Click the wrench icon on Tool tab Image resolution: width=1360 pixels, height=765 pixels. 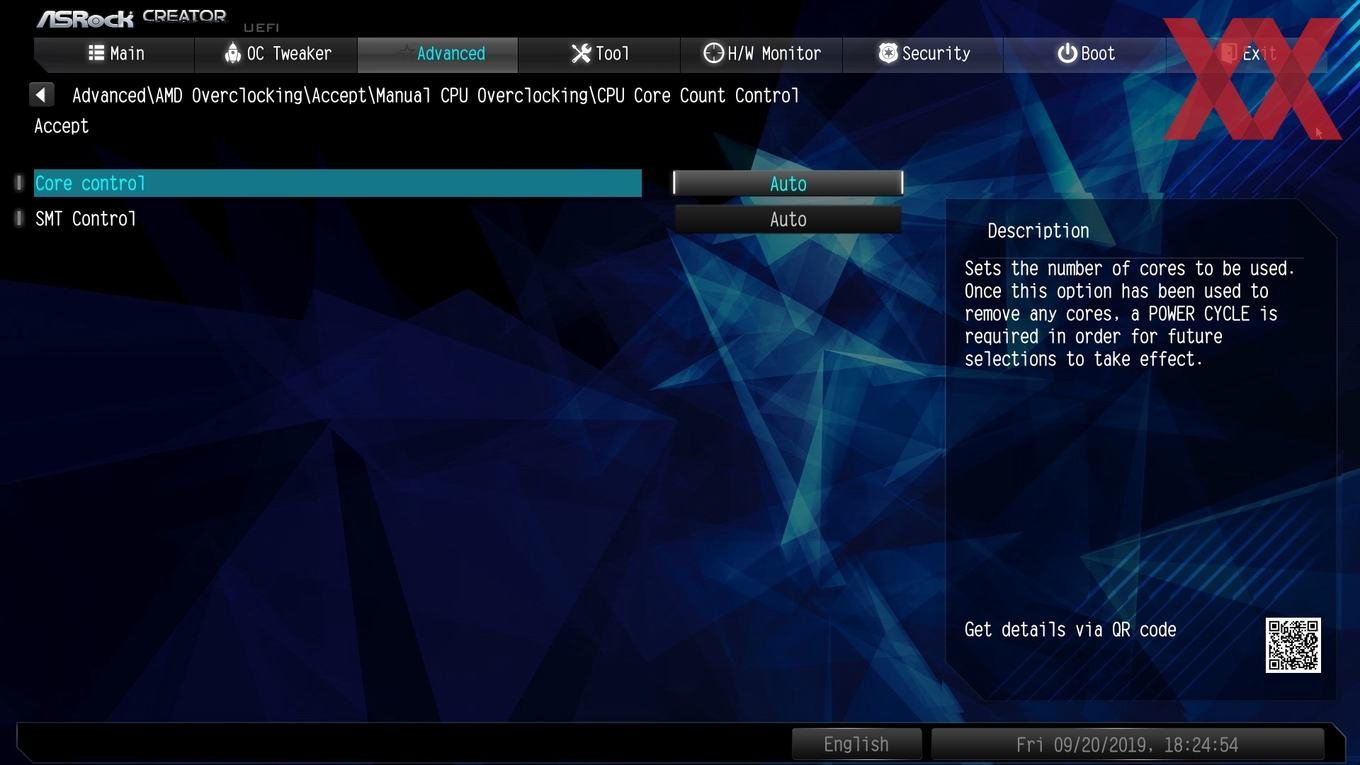tap(581, 53)
